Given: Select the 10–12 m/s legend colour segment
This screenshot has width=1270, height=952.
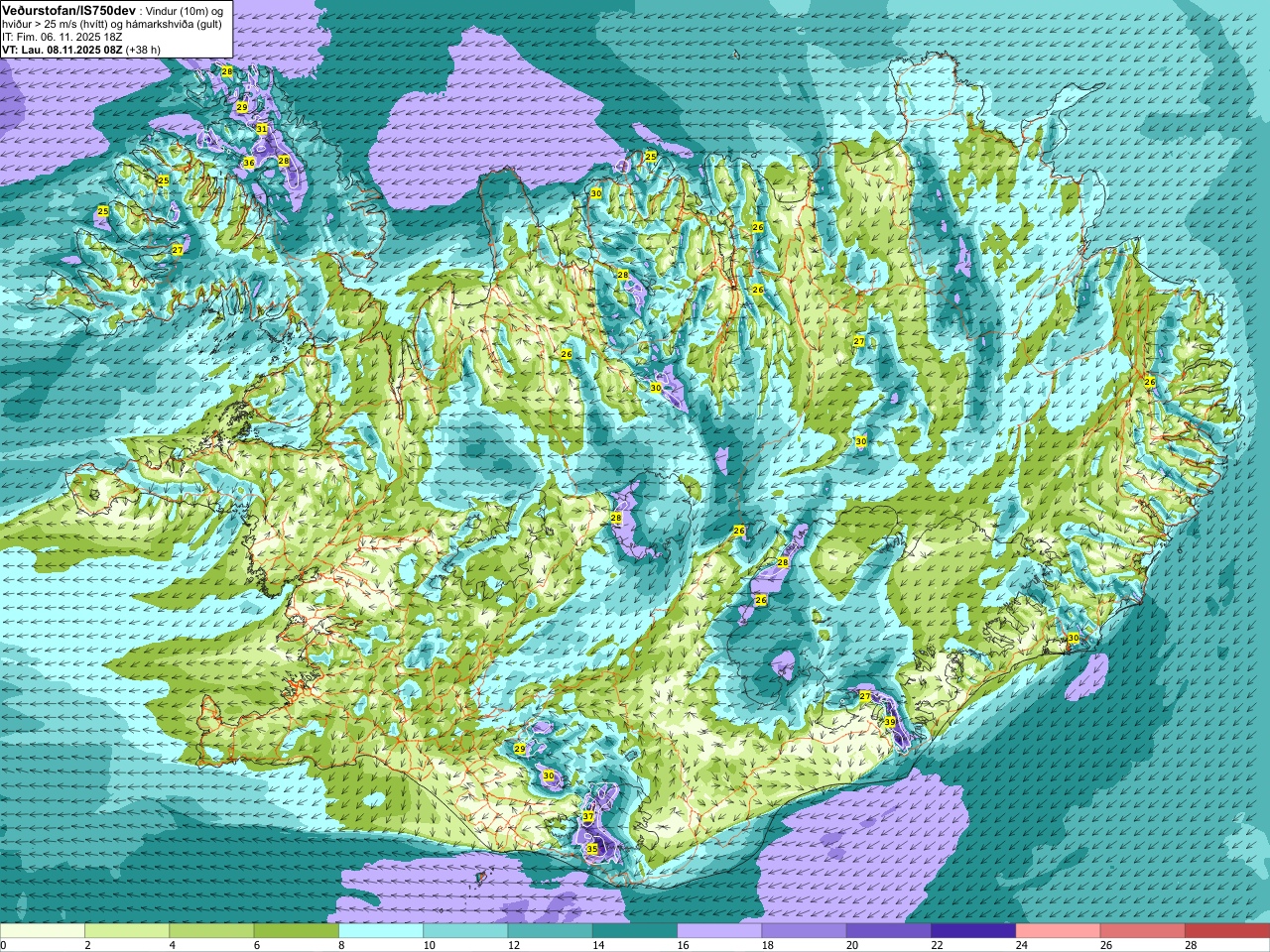Looking at the screenshot, I should point(465,930).
